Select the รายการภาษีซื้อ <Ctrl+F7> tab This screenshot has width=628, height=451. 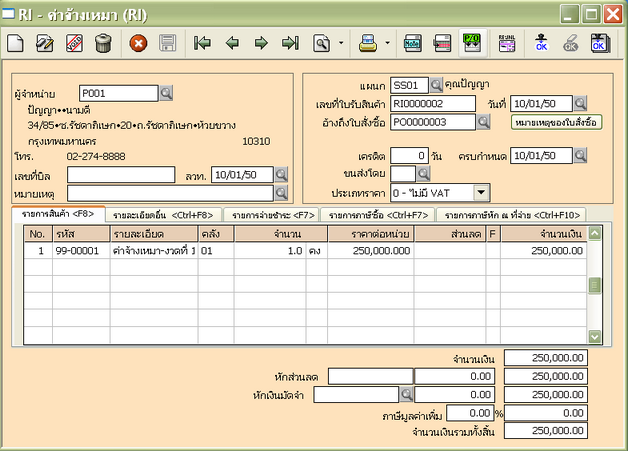(379, 214)
